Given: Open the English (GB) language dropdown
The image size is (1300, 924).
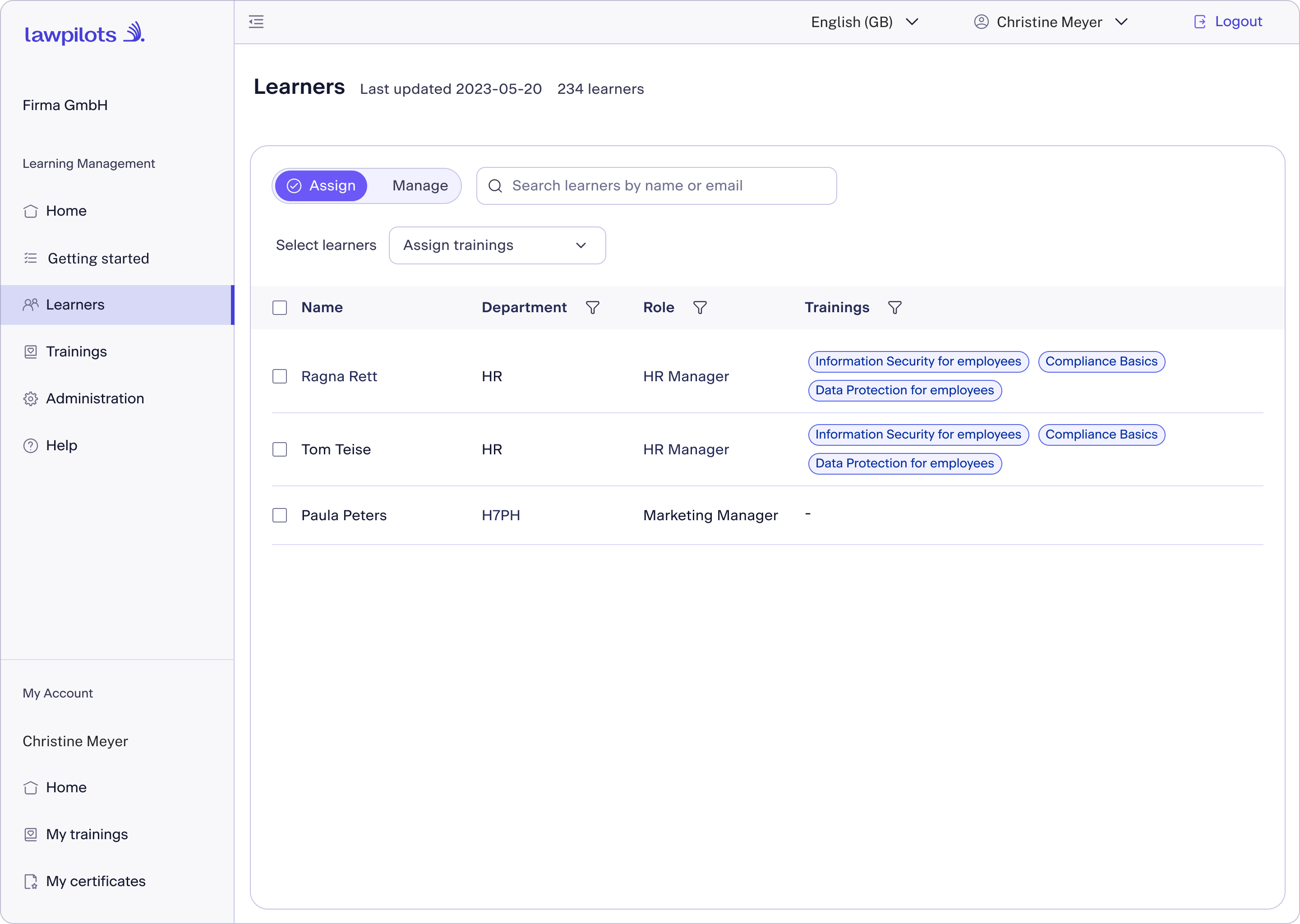Looking at the screenshot, I should pos(864,22).
